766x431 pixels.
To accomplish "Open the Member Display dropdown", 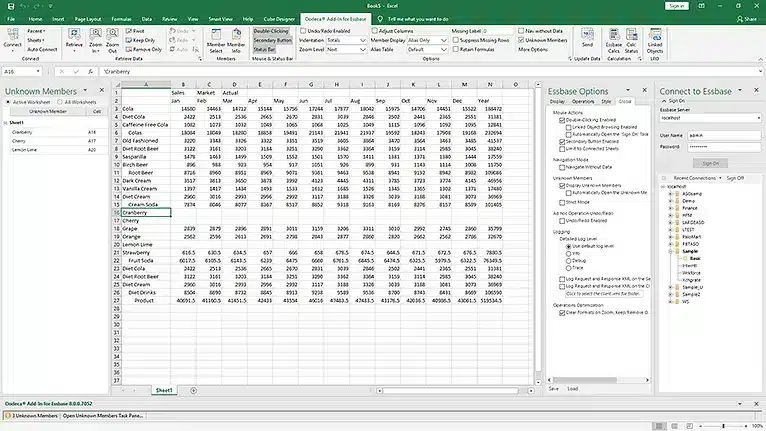I will [x=444, y=40].
